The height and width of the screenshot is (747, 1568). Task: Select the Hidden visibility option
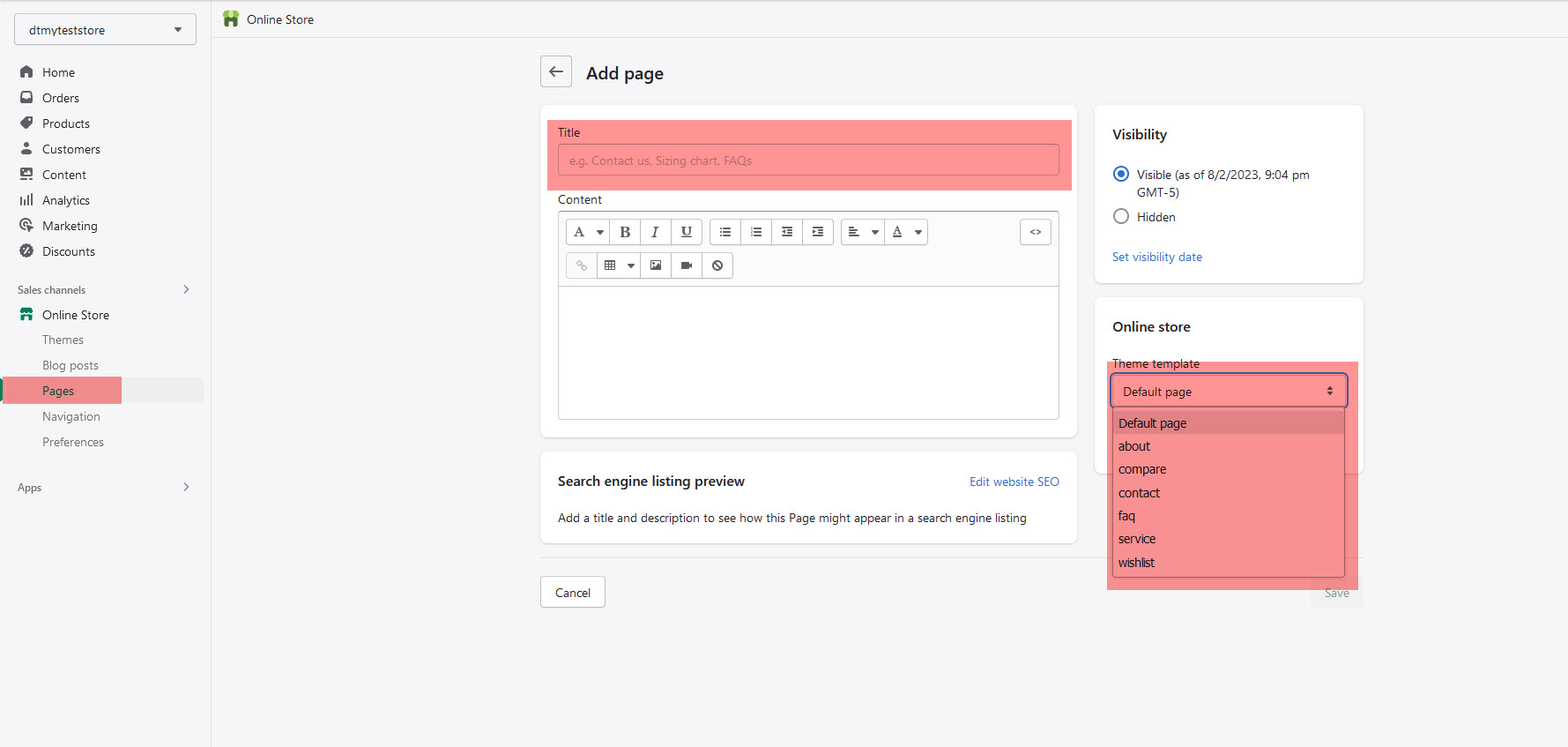[x=1121, y=216]
